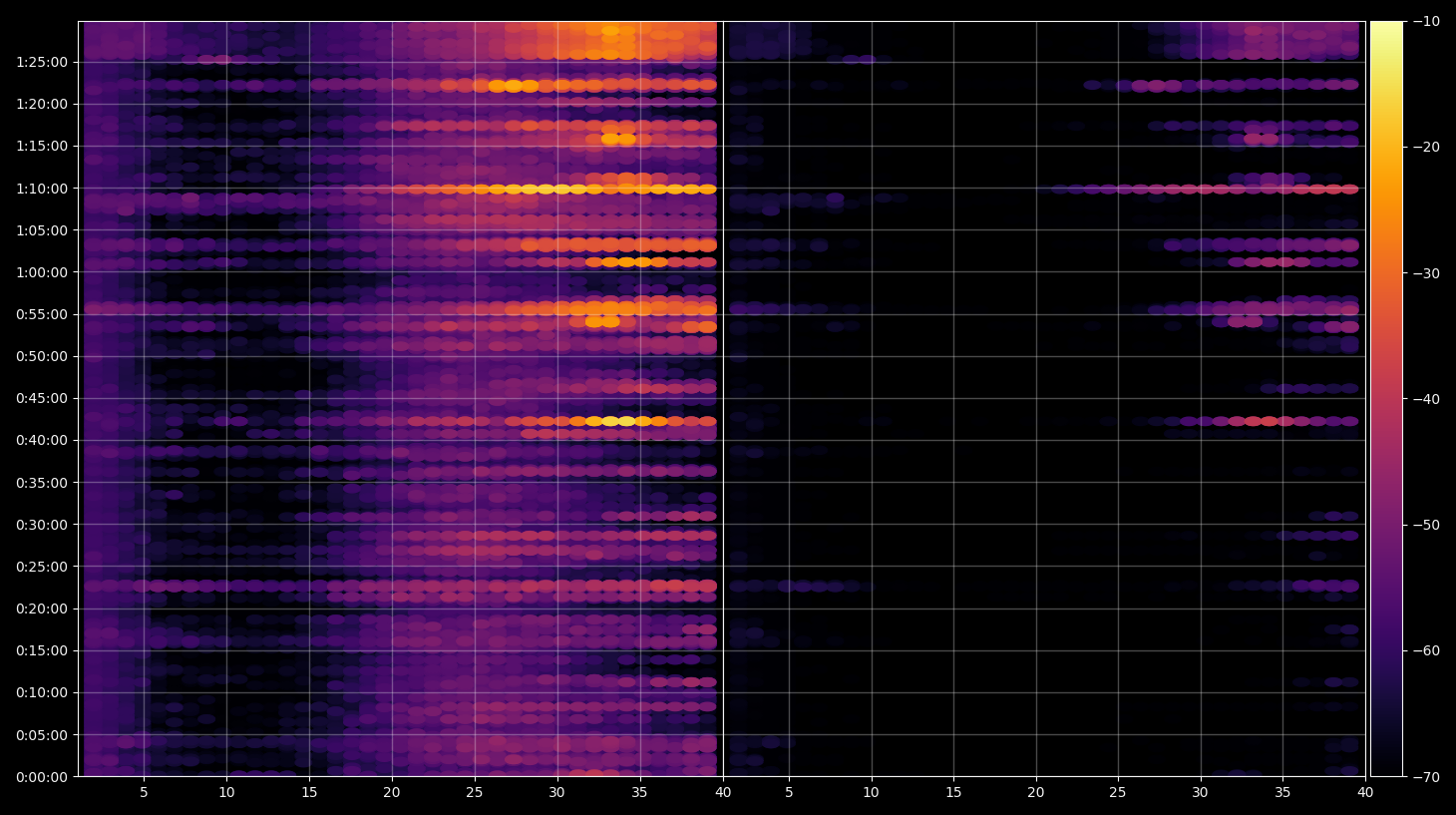Click the -70 colorbar scale label

pyautogui.click(x=1427, y=777)
